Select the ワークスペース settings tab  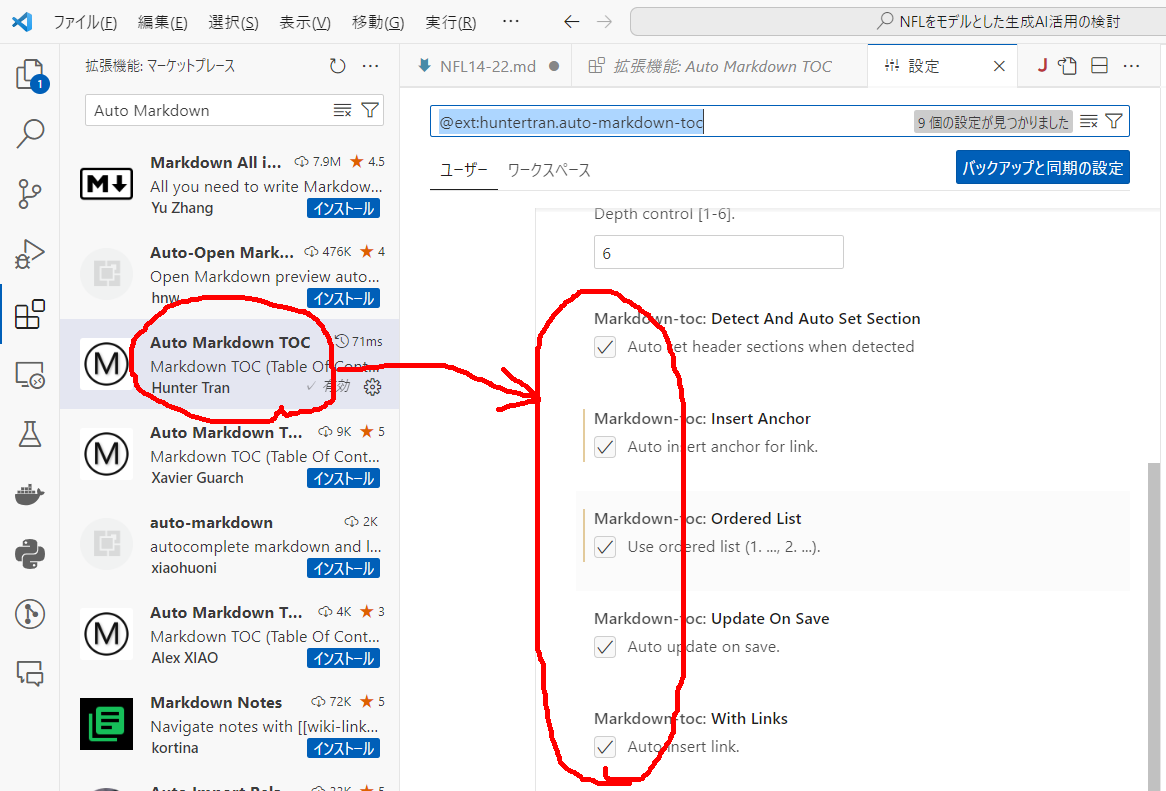tap(549, 170)
